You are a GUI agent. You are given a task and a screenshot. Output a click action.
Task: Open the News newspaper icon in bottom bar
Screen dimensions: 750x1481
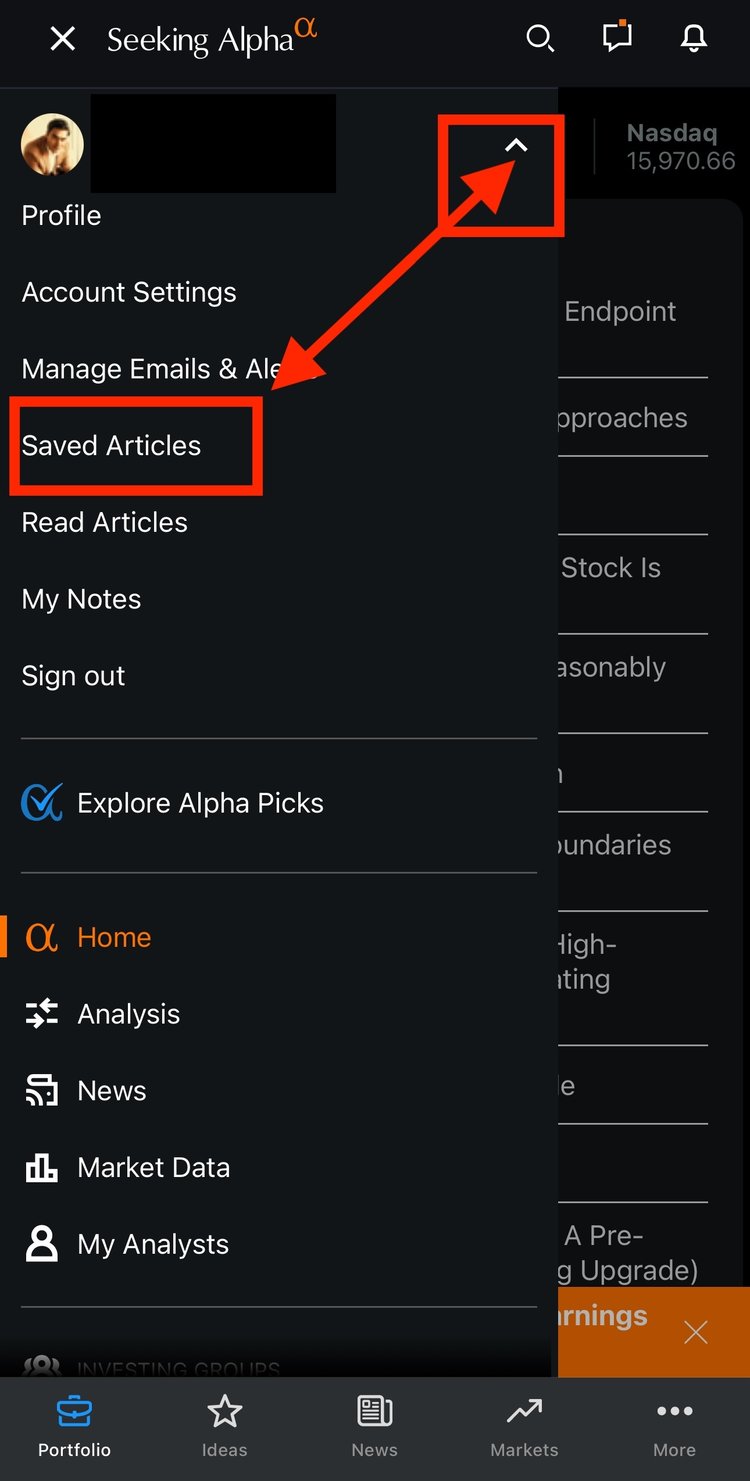click(x=374, y=1411)
